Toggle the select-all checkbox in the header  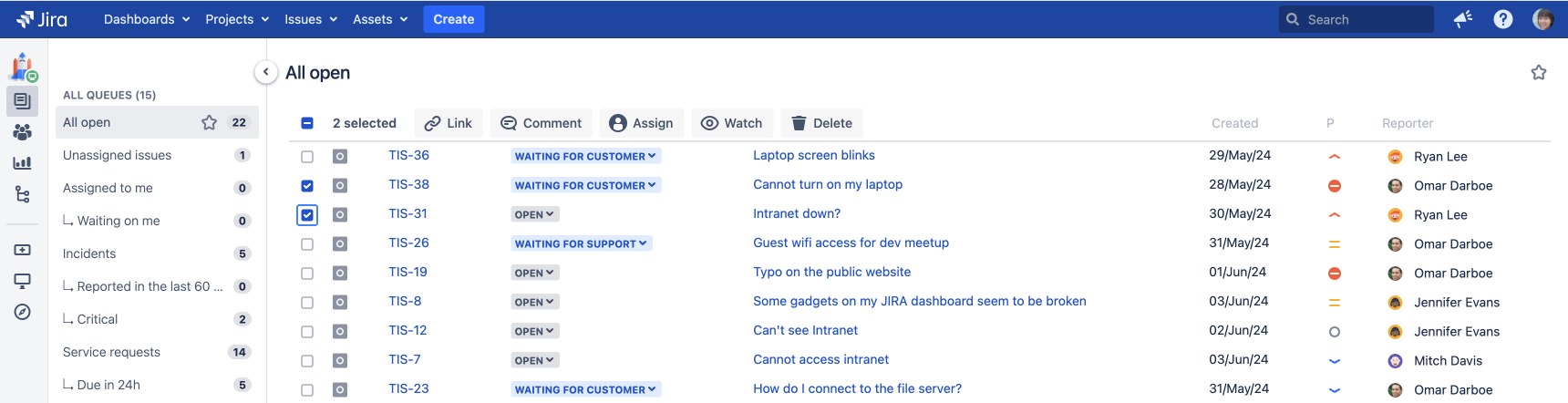pyautogui.click(x=307, y=123)
